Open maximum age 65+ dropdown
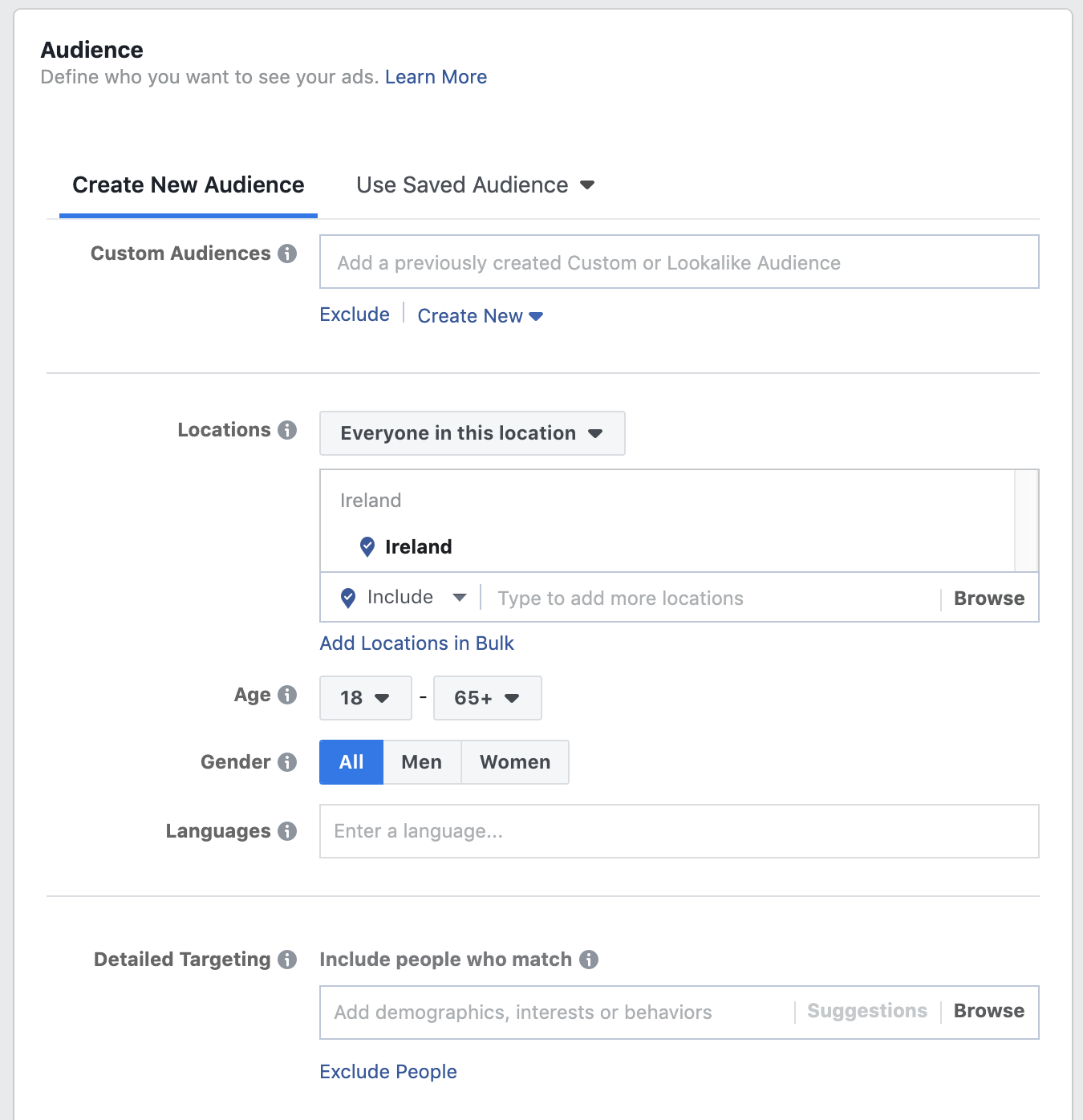Image resolution: width=1083 pixels, height=1120 pixels. pyautogui.click(x=487, y=698)
